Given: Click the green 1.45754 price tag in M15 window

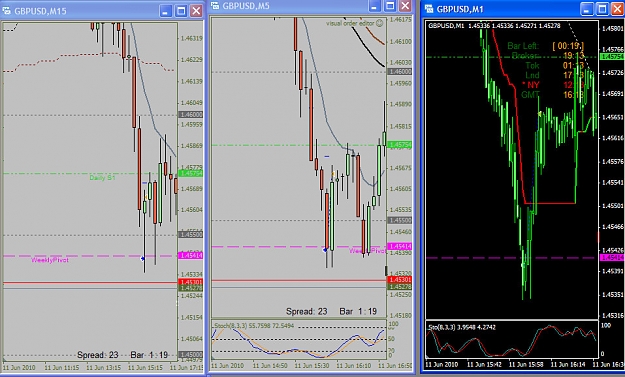Looking at the screenshot, I should (191, 173).
